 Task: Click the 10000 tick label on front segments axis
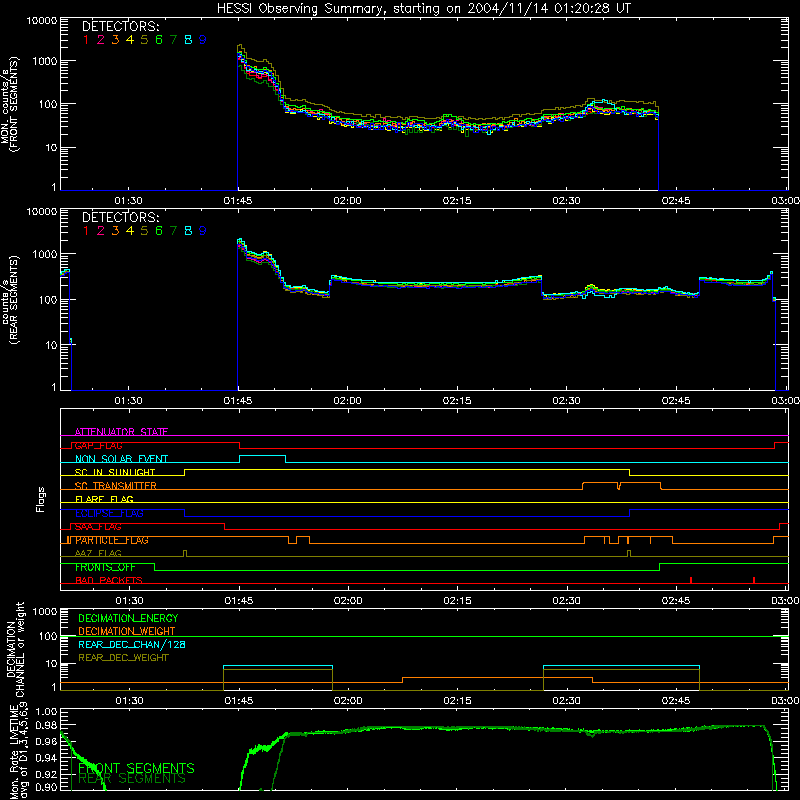[42, 20]
